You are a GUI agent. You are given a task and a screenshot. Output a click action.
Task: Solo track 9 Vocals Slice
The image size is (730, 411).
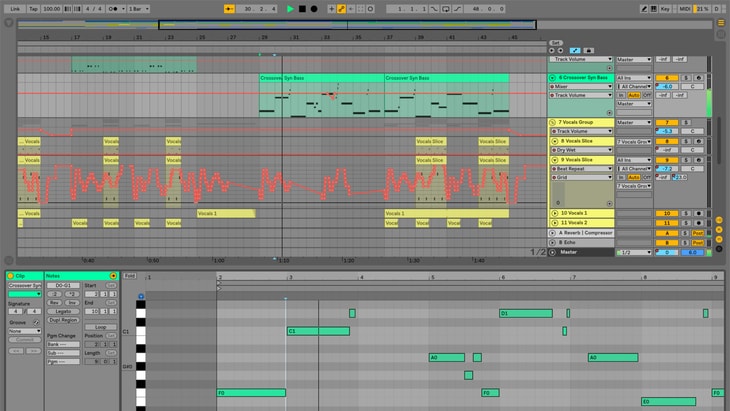[x=686, y=160]
